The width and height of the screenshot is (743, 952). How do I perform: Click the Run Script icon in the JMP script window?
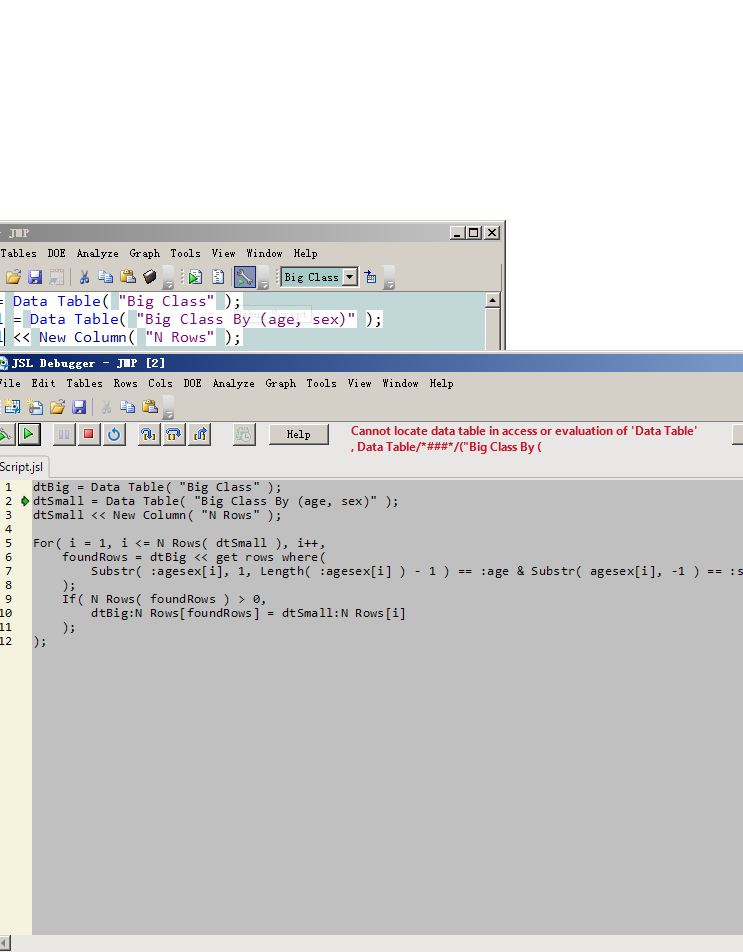[x=195, y=277]
